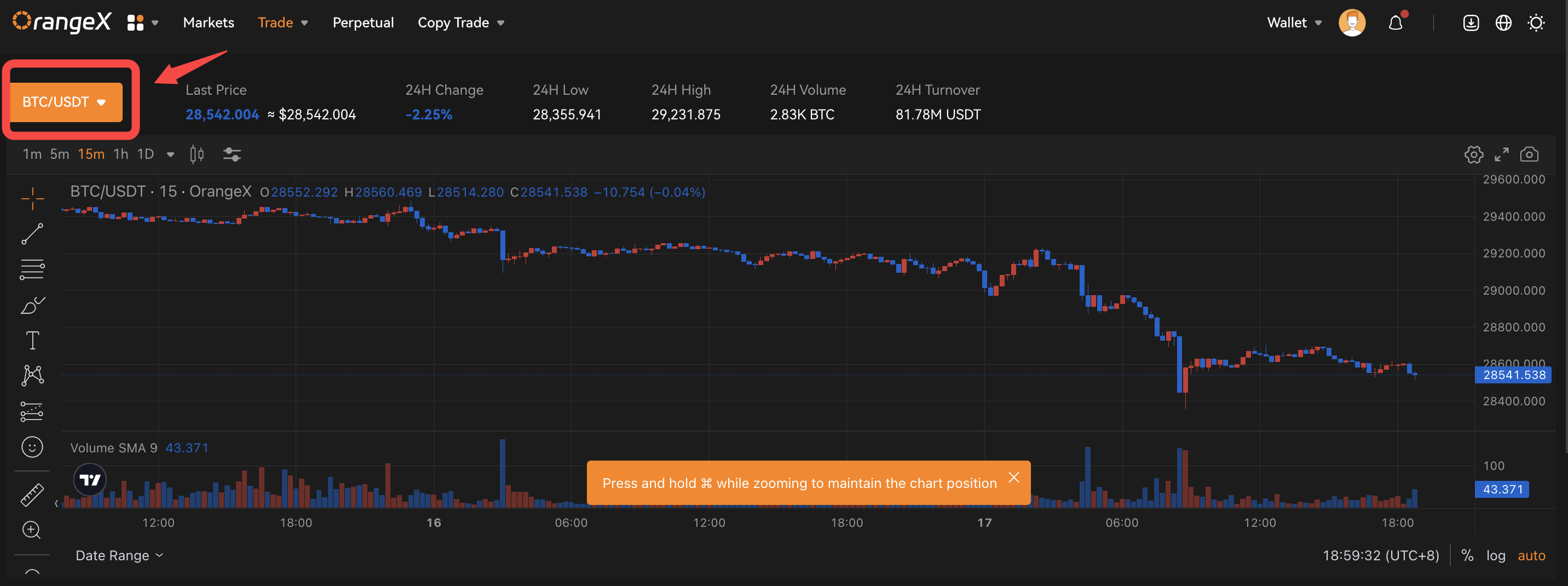The width and height of the screenshot is (1568, 586).
Task: Click the BTC/USDT · 15 · OrangeX chart title
Action: [x=161, y=192]
